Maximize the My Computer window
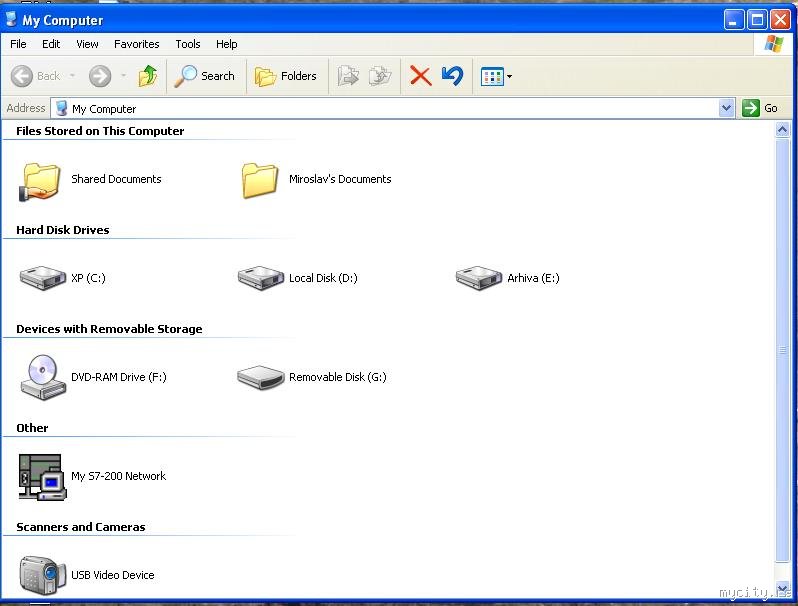The width and height of the screenshot is (798, 606). click(757, 20)
